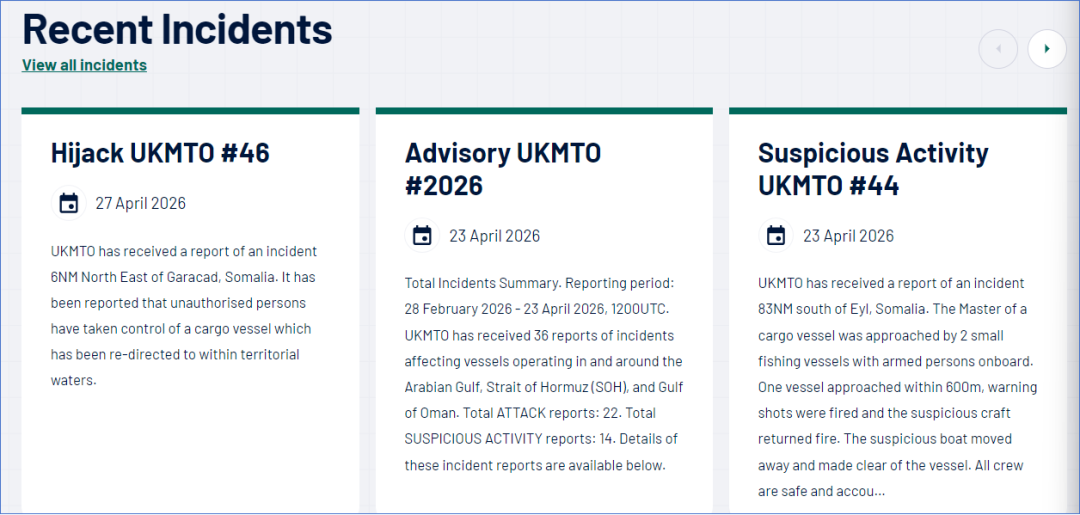1080x515 pixels.
Task: Select the Advisory card green top border
Action: coord(544,111)
